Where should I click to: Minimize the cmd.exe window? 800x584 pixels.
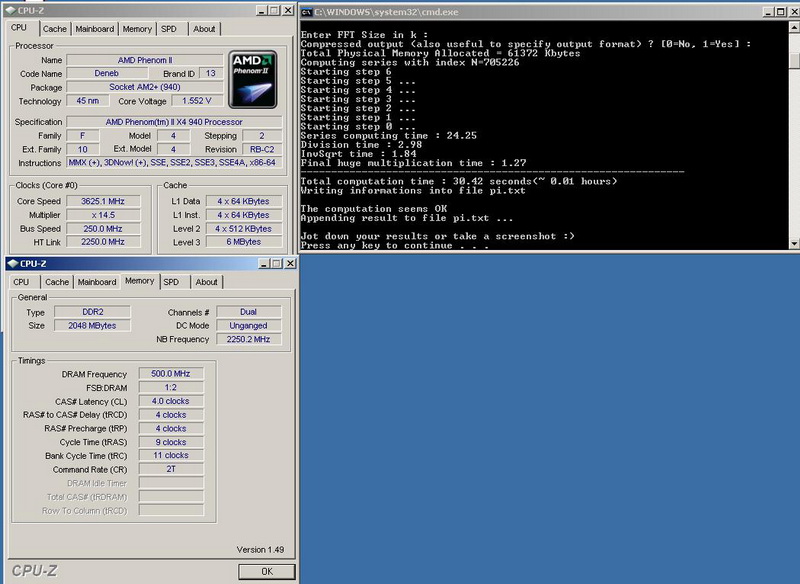click(x=768, y=12)
